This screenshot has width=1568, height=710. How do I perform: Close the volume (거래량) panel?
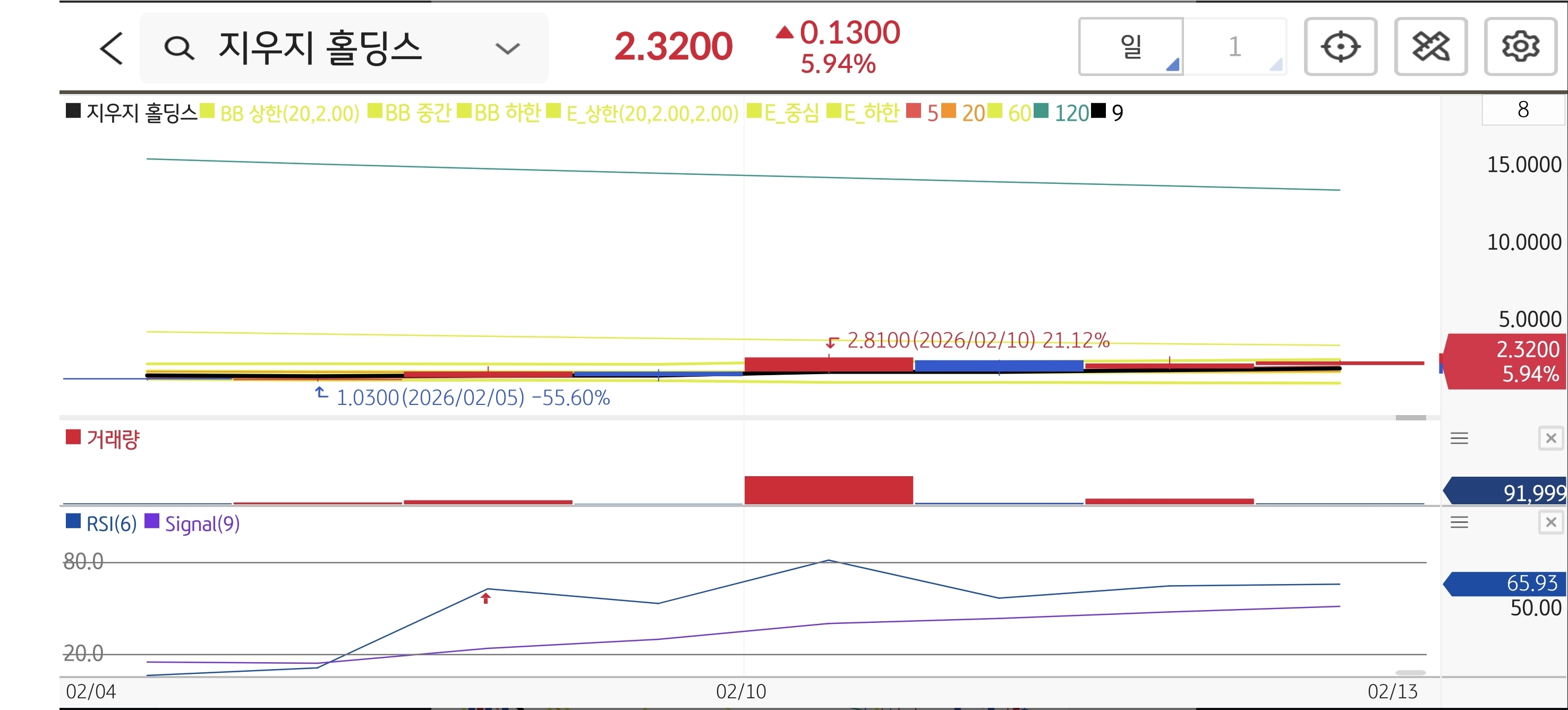point(1550,438)
